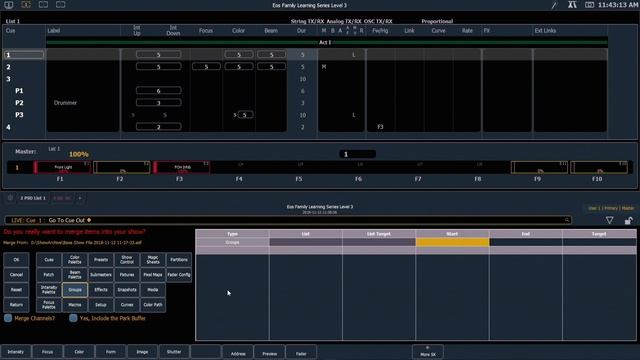This screenshot has width=640, height=360.
Task: Click the gear icon left of PSD tab
Action: coord(10,198)
